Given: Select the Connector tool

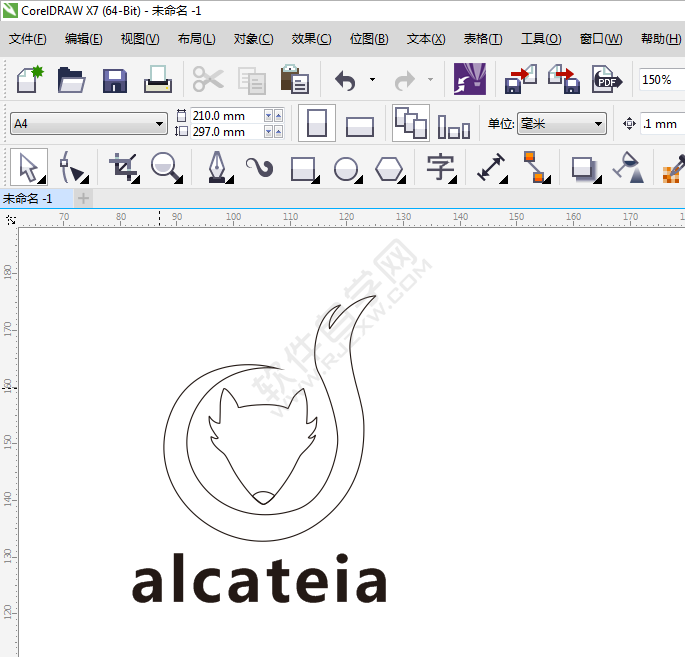Looking at the screenshot, I should [536, 167].
